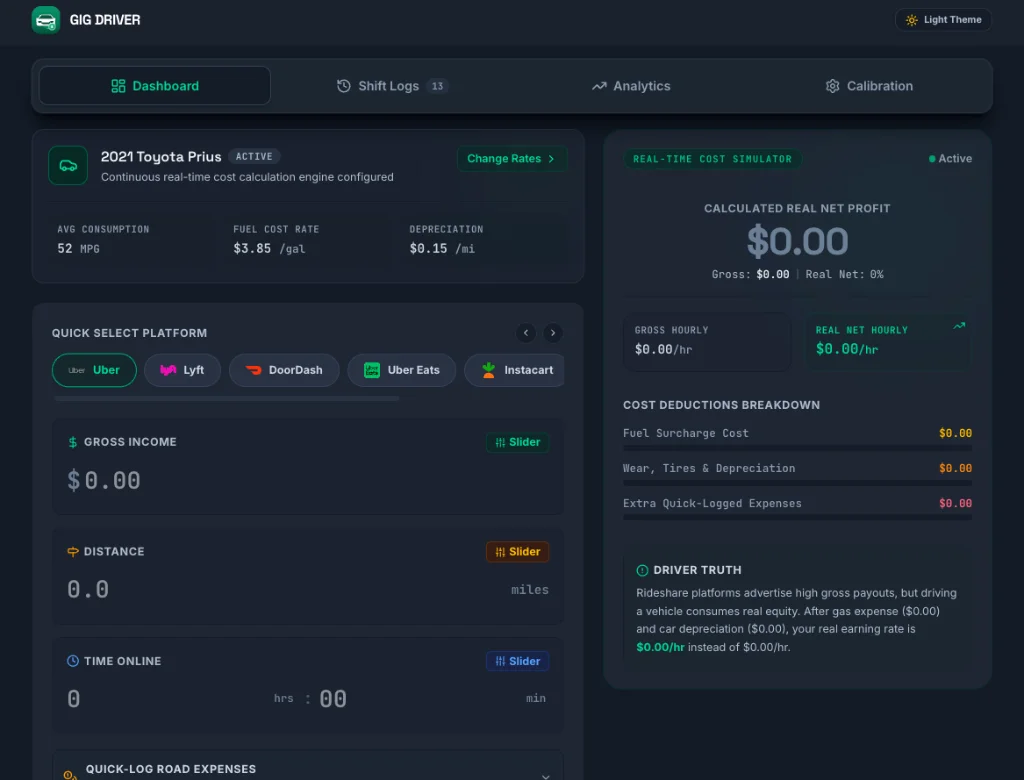
Task: Click the Real Net Hourly card
Action: pos(888,340)
